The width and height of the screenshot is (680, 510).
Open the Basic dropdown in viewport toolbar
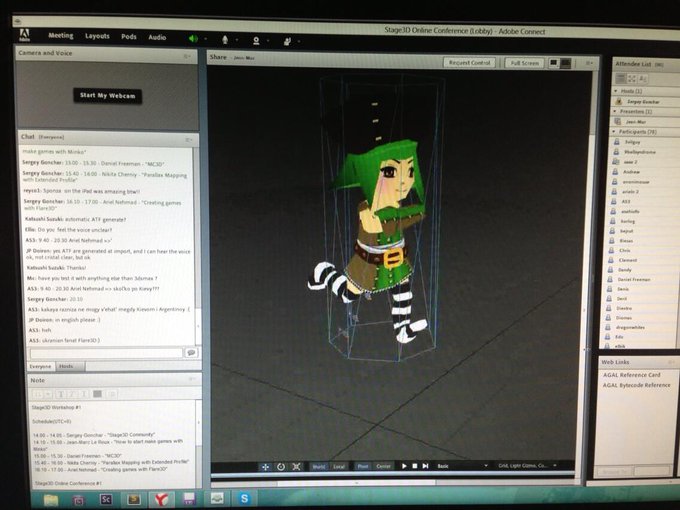coord(463,466)
